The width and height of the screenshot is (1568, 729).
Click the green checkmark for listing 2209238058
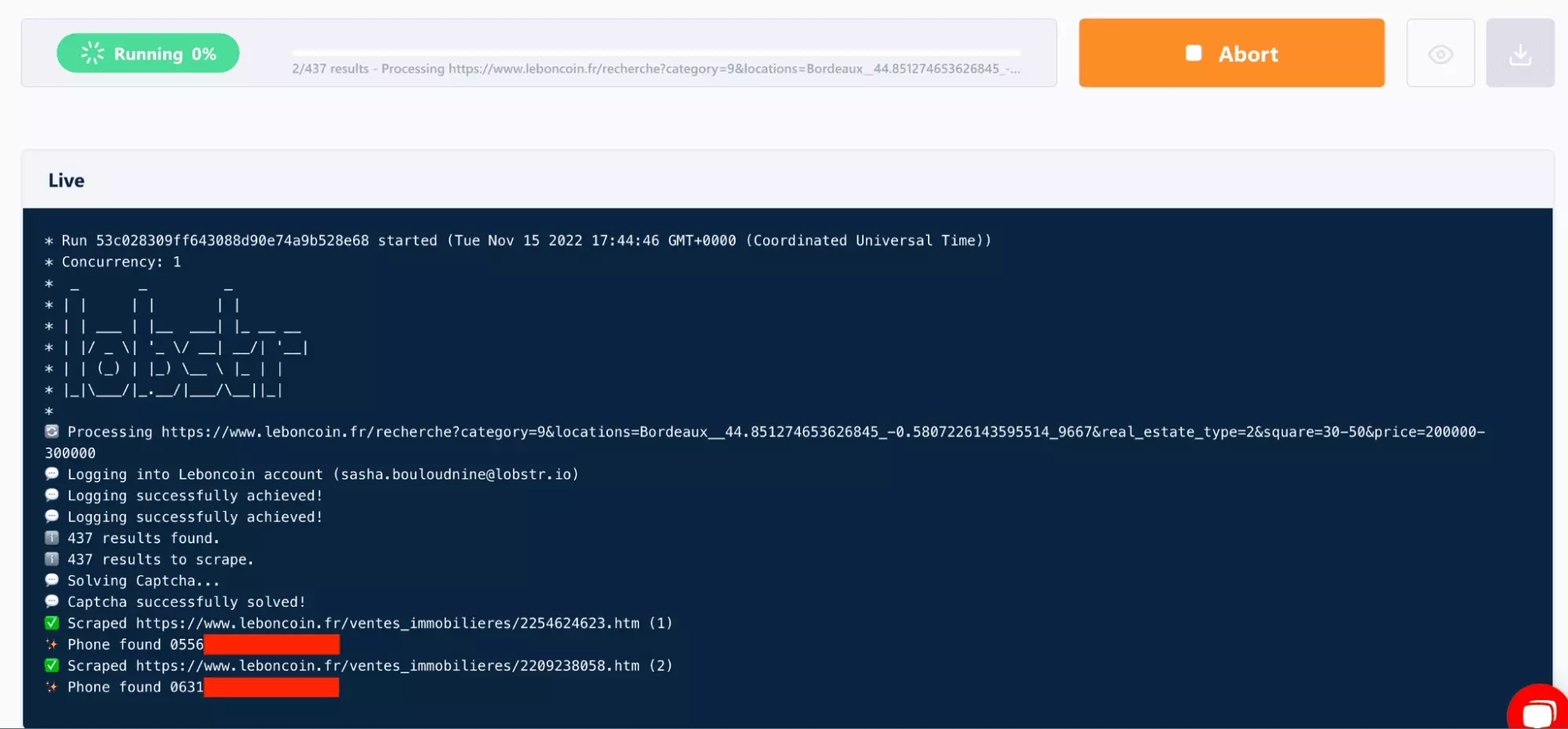coord(52,666)
